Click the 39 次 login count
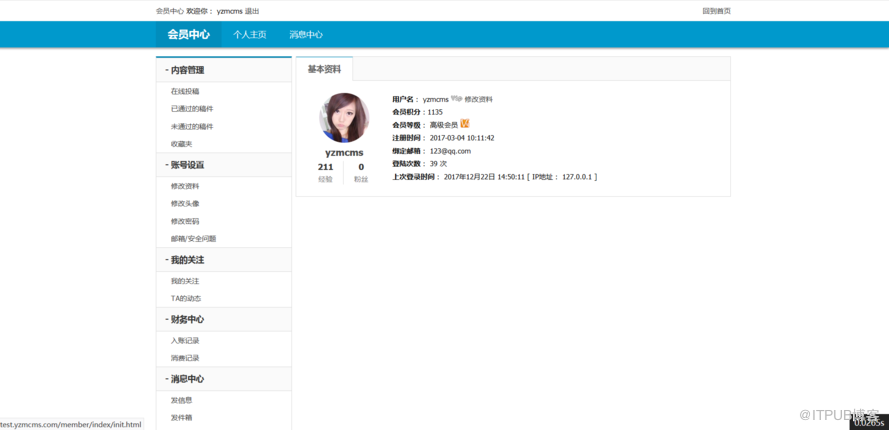 [438, 164]
